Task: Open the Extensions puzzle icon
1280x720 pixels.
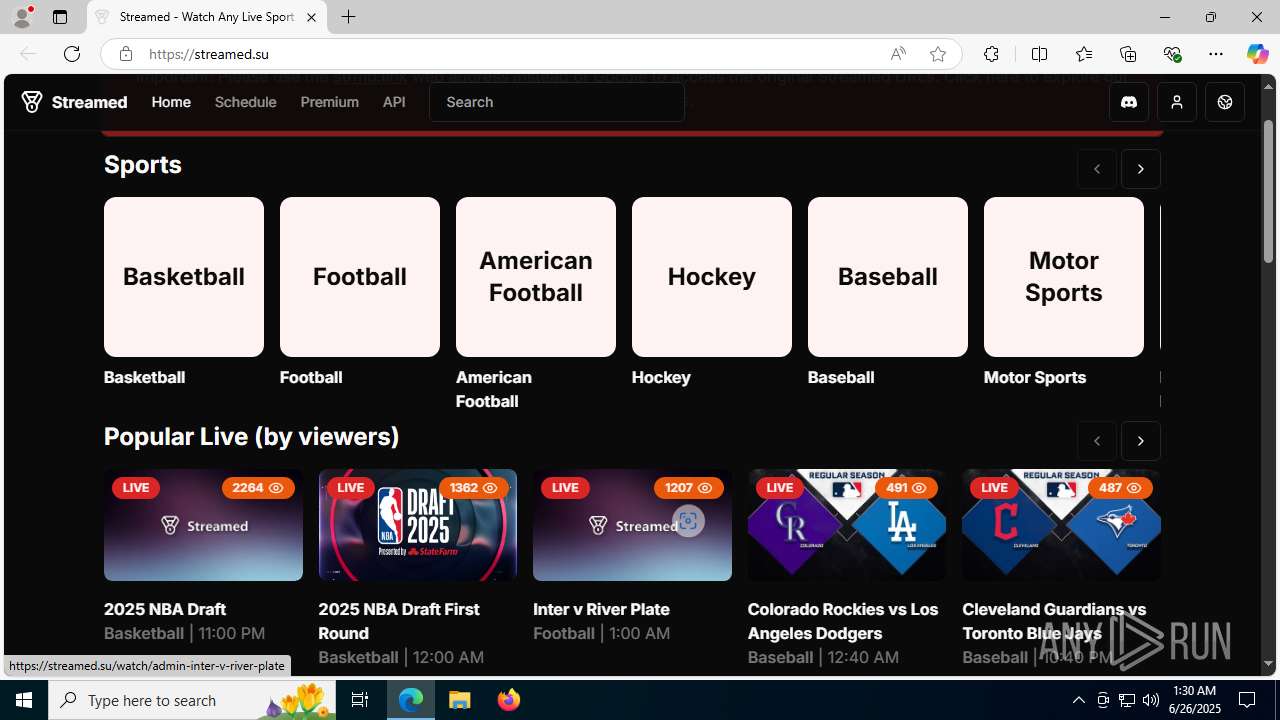Action: pyautogui.click(x=991, y=54)
